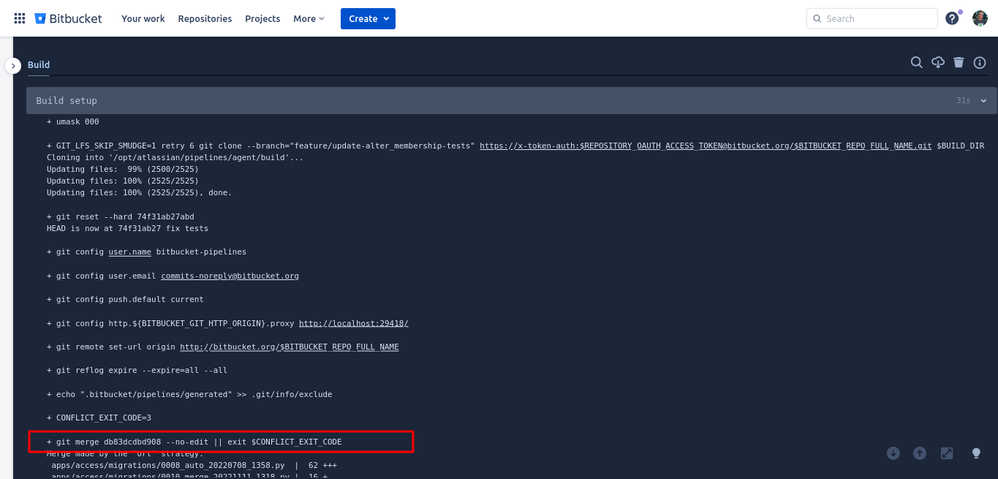Screen dimensions: 998x479
Task: Select 'HEAD is now at 74f31ab27 fix tests' line
Action: 127,228
